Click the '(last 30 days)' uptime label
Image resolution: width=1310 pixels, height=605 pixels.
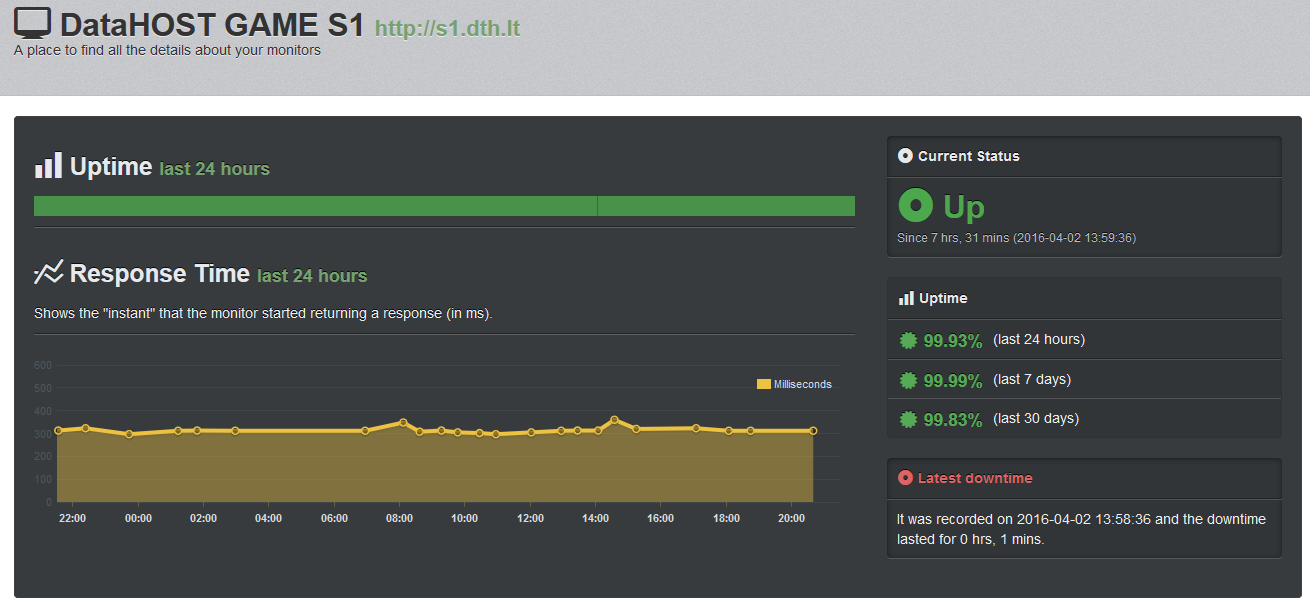pos(1036,419)
